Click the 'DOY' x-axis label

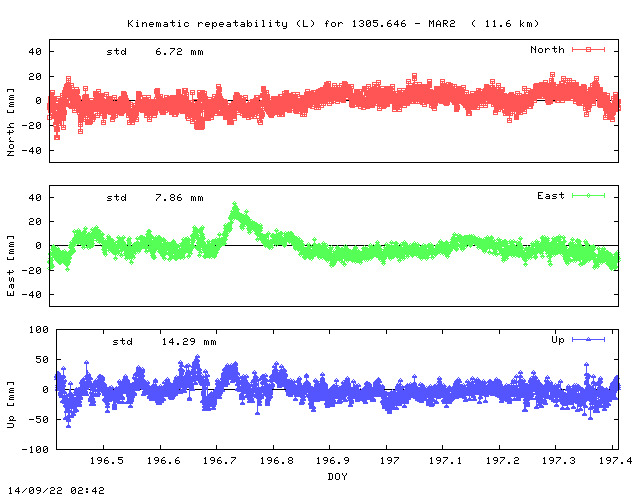[x=338, y=476]
